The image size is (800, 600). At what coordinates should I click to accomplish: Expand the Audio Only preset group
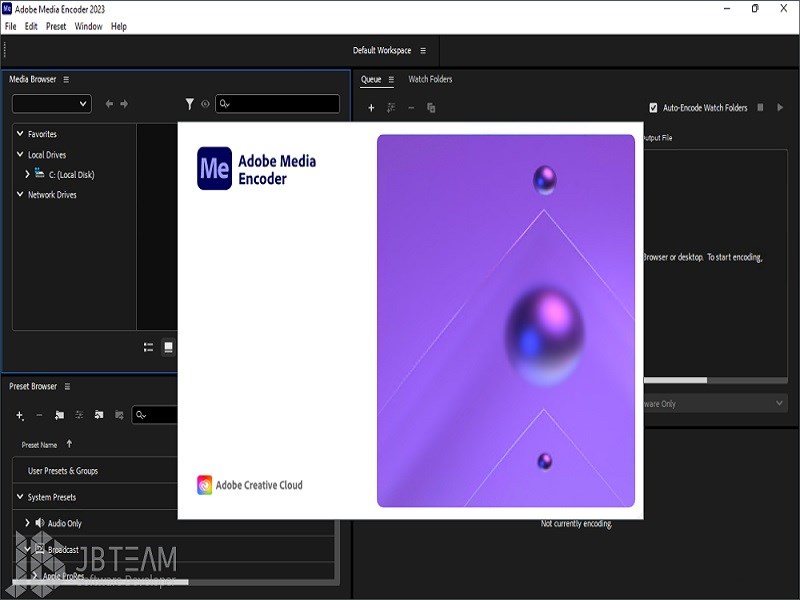(27, 522)
